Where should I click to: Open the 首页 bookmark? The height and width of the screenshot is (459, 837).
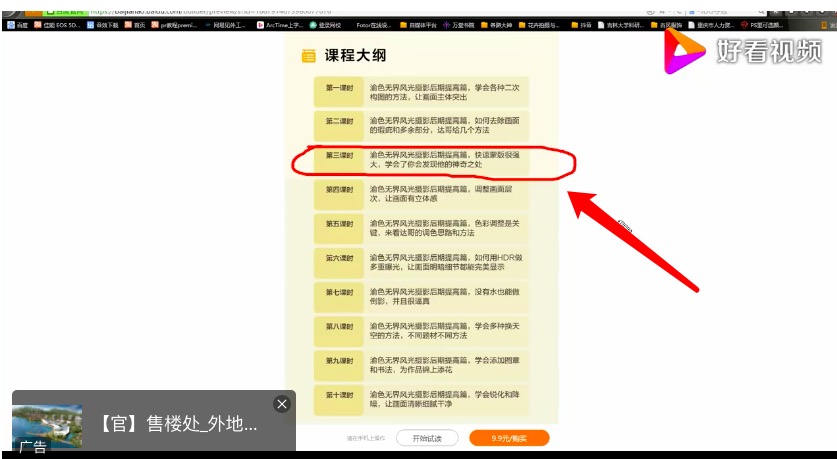[135, 25]
